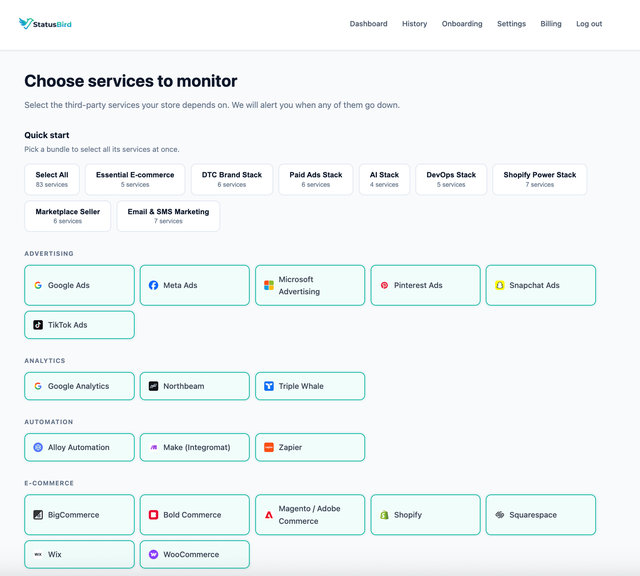
Task: Choose Email & SMS Marketing bundle
Action: [x=168, y=216]
